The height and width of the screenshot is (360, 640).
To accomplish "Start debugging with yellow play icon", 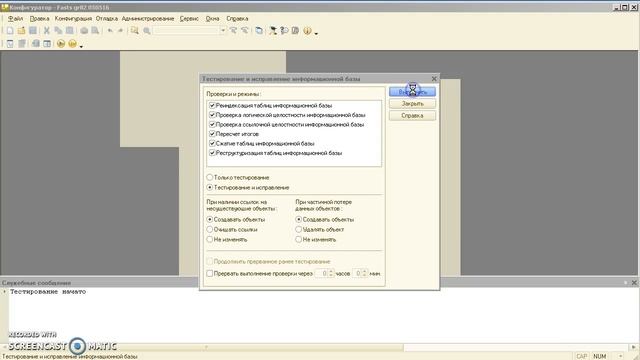I will 61,43.
